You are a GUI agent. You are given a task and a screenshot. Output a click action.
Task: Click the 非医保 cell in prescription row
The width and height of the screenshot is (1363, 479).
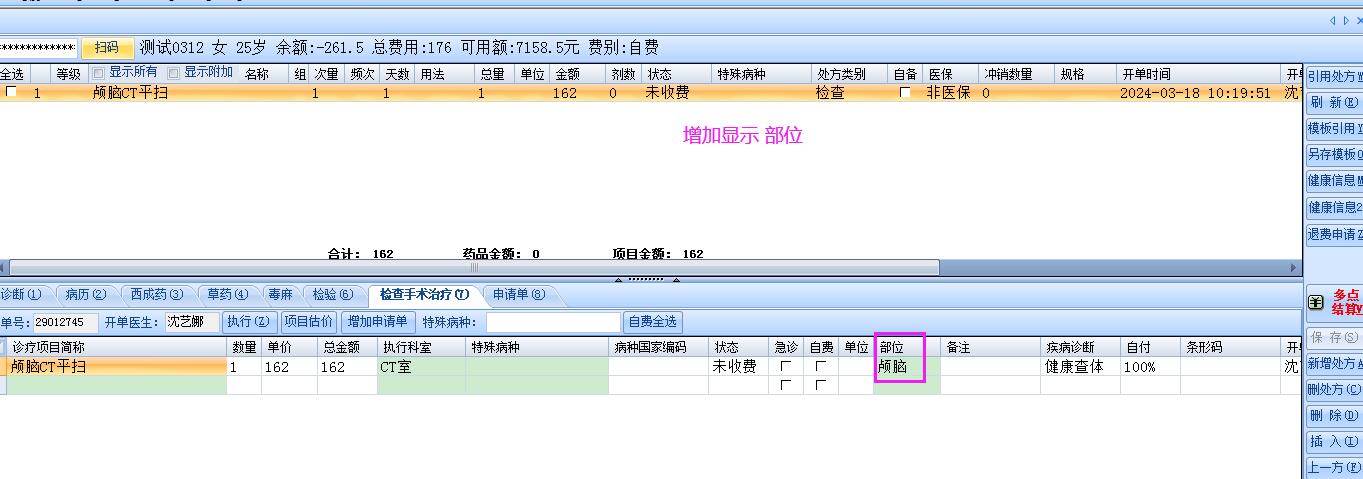[x=948, y=93]
